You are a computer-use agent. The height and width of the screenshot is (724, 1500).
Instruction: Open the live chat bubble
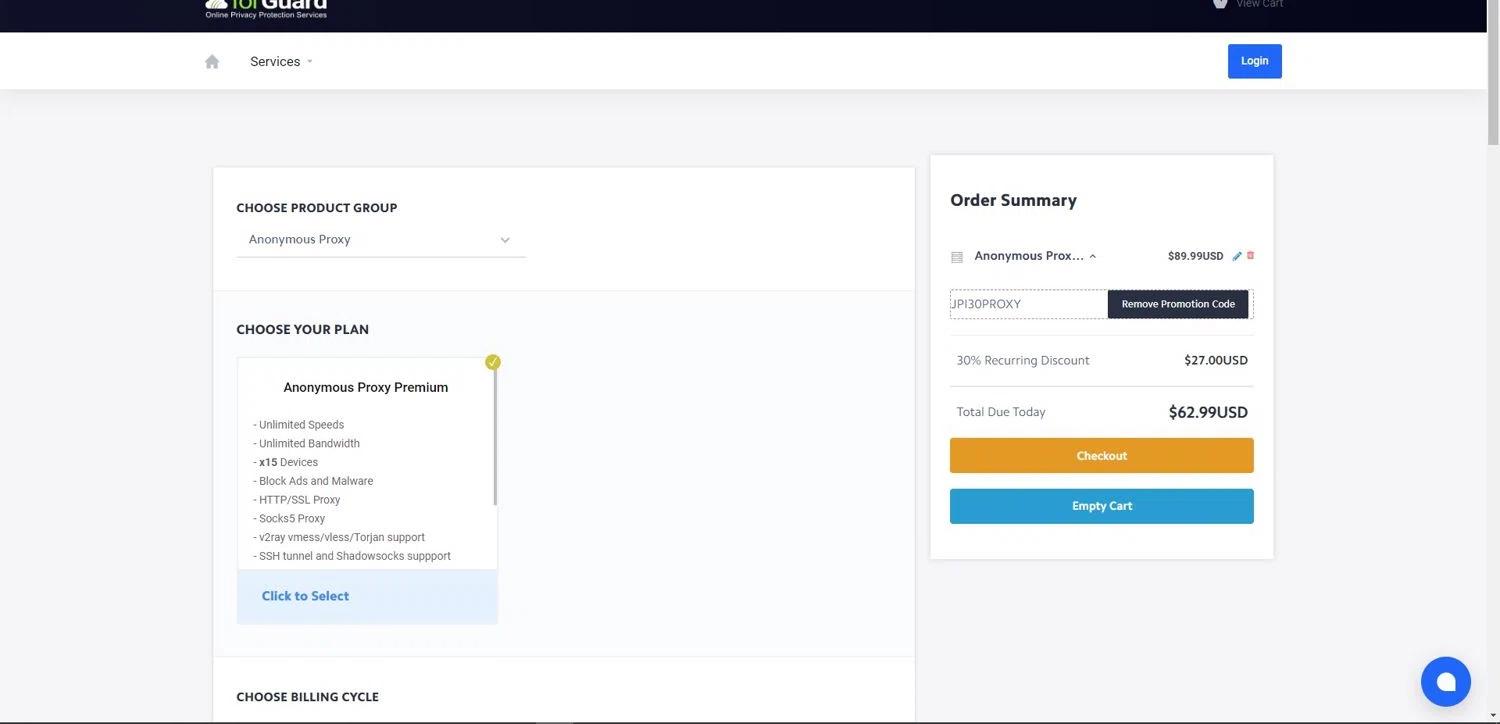click(x=1446, y=682)
